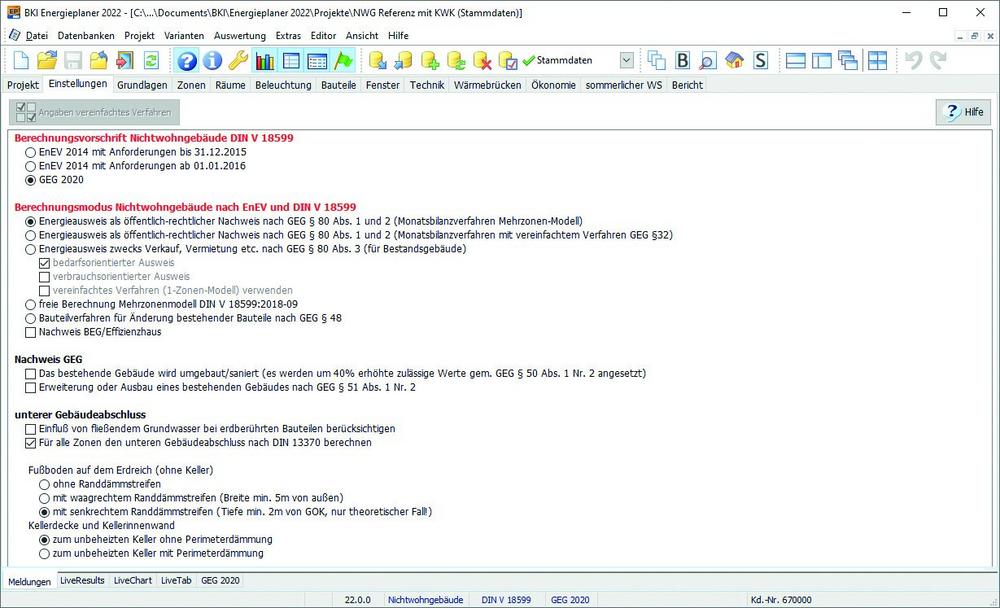Open a project via the open folder icon
Viewport: 1000px width, 608px height.
pos(47,61)
